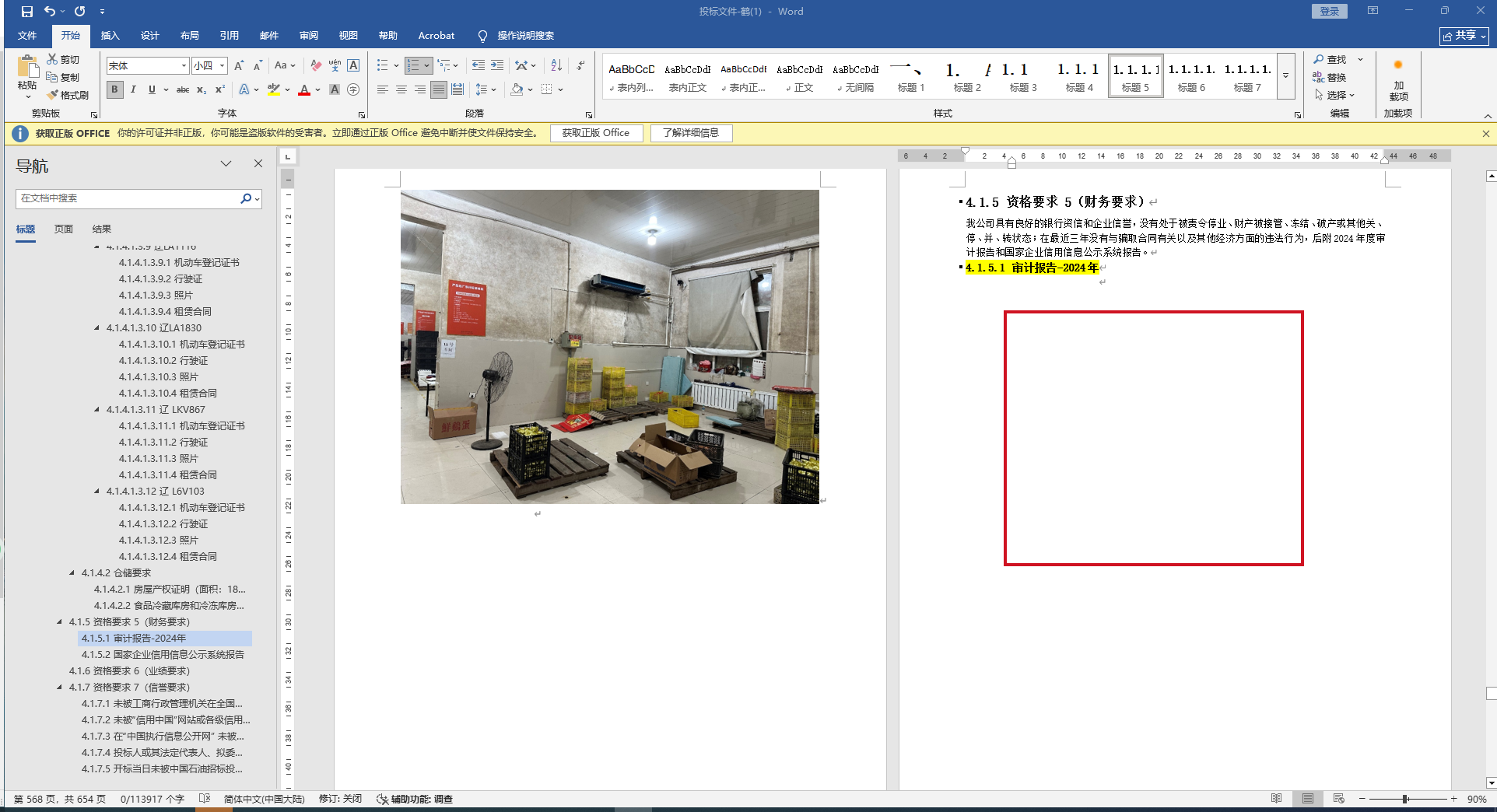The width and height of the screenshot is (1497, 812).
Task: Copy selection using 复制
Action: pos(62,77)
